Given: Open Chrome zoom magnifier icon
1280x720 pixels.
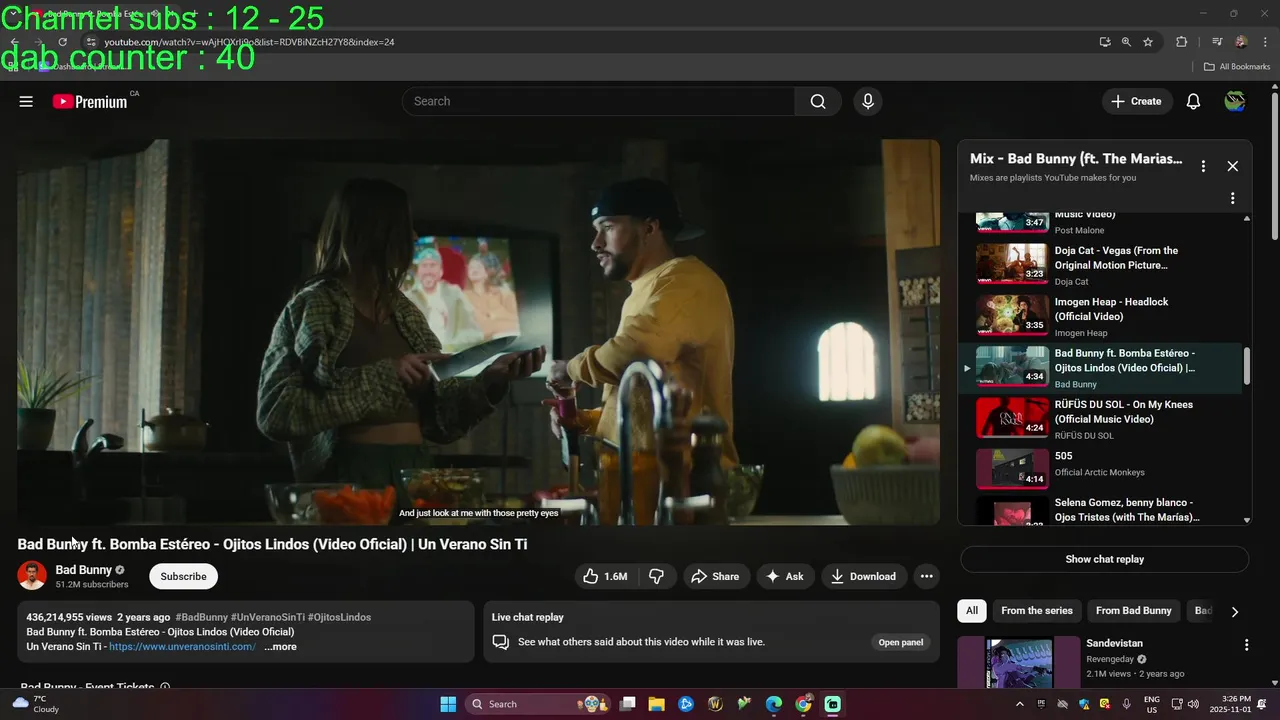Looking at the screenshot, I should [1126, 42].
